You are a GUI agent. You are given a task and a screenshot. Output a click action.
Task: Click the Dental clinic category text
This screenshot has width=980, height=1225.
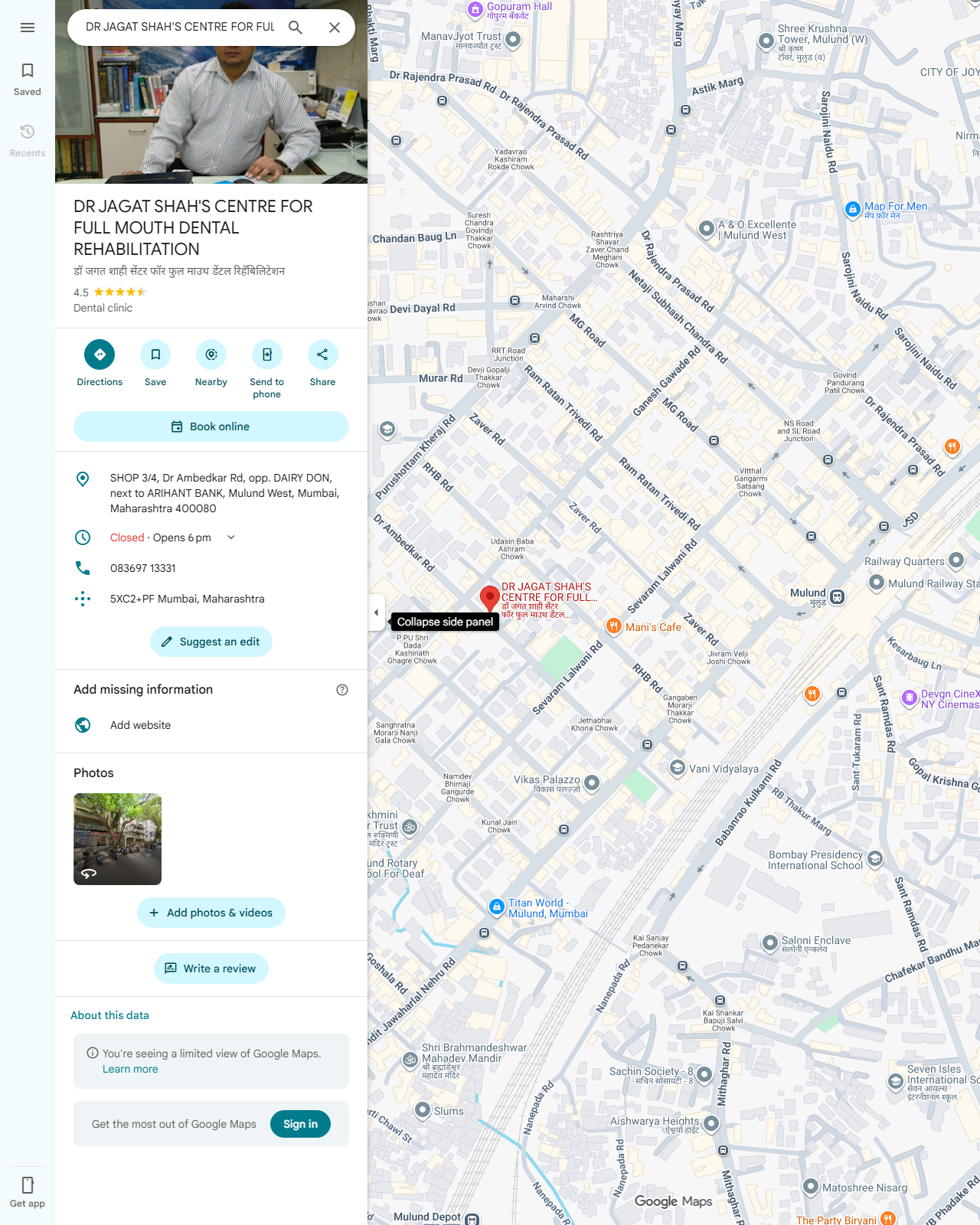pos(103,308)
